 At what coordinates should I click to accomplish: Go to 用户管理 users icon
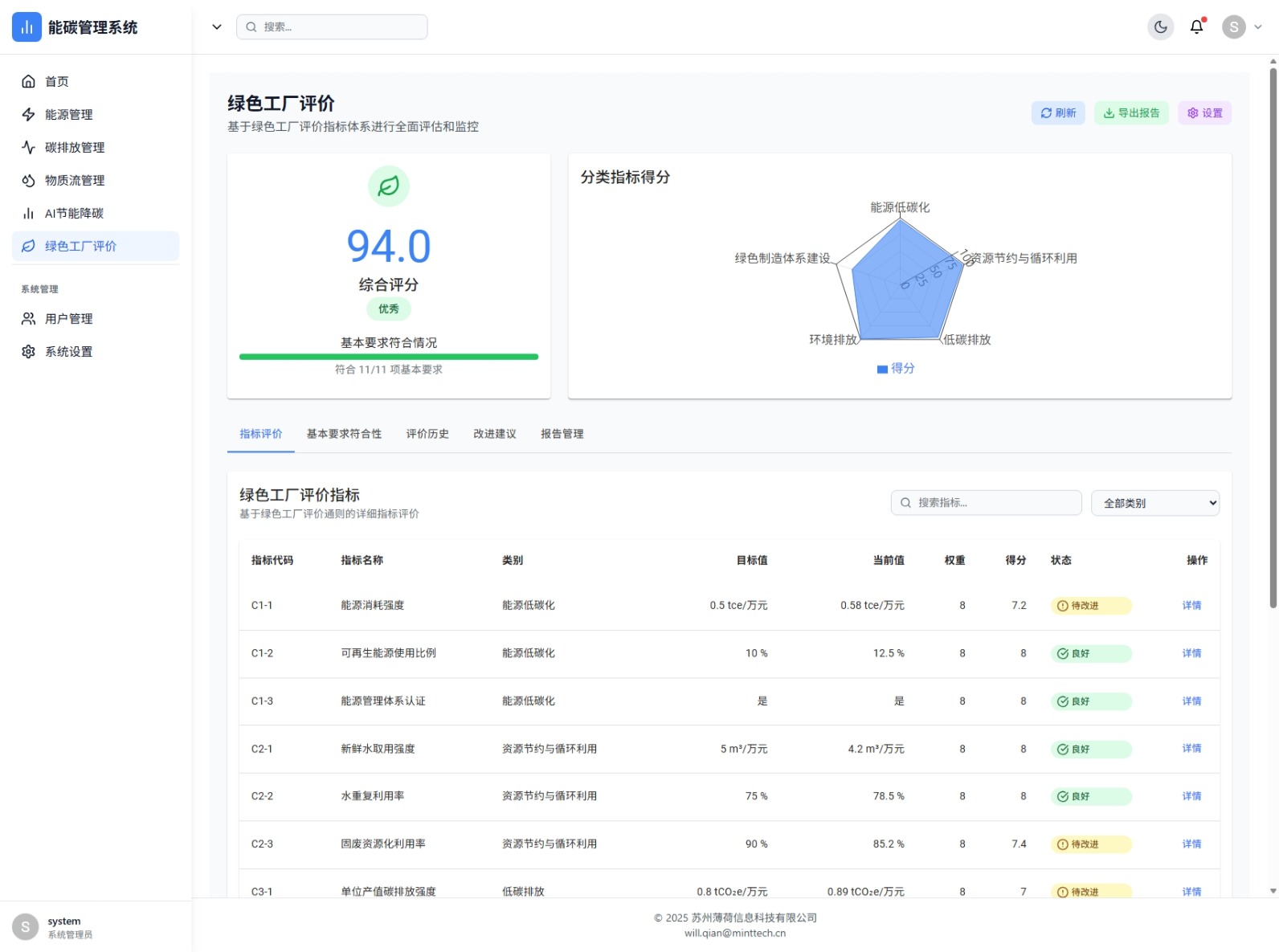[29, 319]
